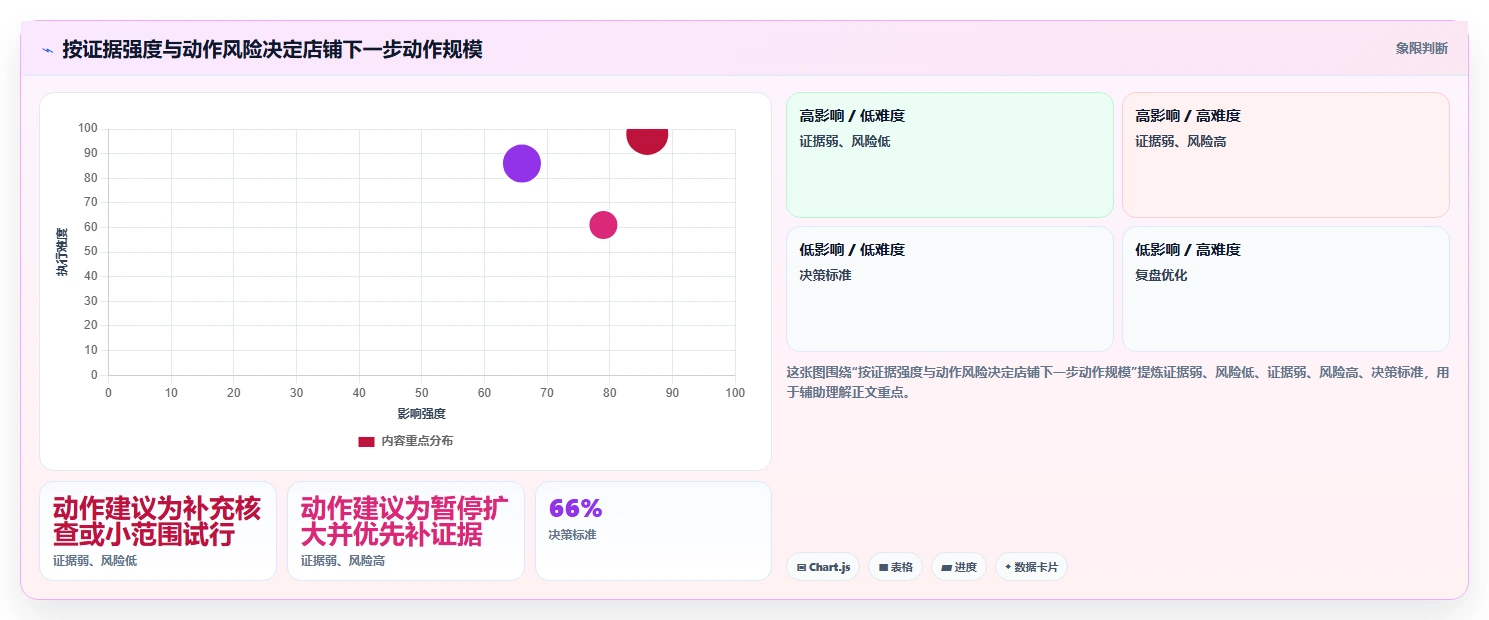Click 证据弱、风险高 under the pink headline
The image size is (1489, 620).
point(343,561)
